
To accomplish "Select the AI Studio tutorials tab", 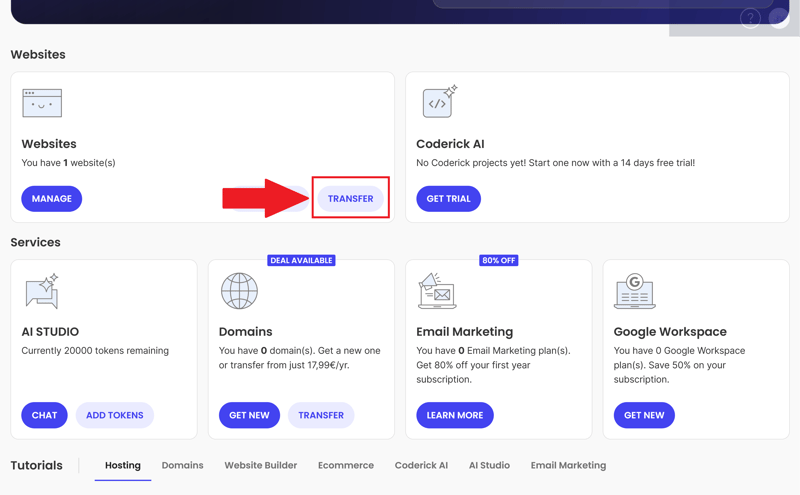I will pyautogui.click(x=489, y=465).
